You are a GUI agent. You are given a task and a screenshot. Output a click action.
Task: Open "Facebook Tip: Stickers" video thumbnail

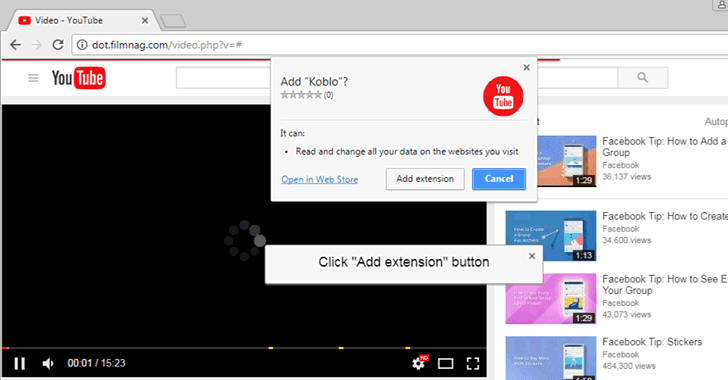click(x=551, y=358)
